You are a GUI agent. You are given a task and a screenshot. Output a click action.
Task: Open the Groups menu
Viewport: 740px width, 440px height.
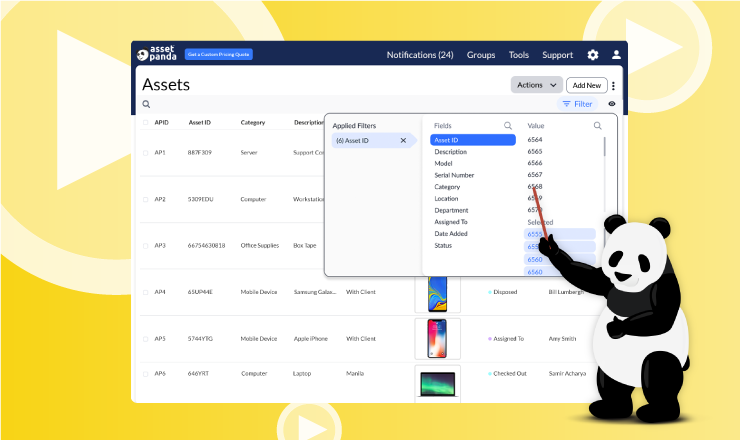coord(481,55)
